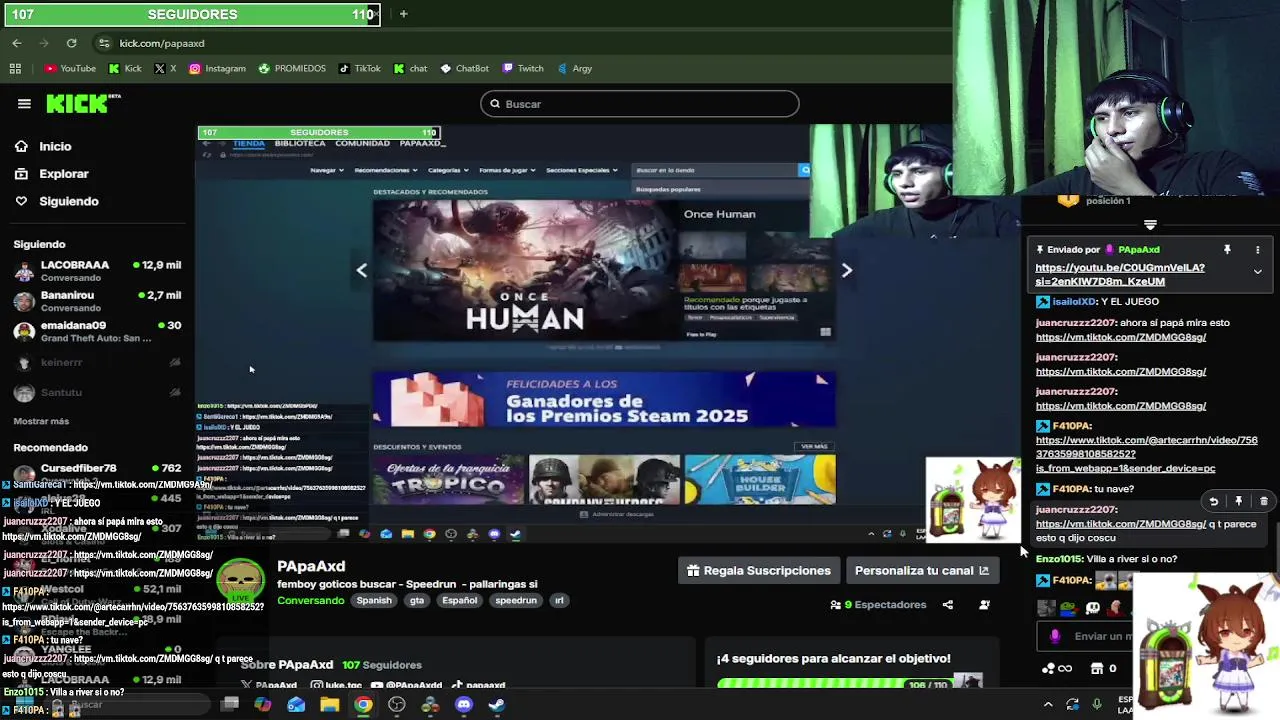Open F410PA's TikTok video link
This screenshot has width=1280, height=720.
tap(1146, 454)
